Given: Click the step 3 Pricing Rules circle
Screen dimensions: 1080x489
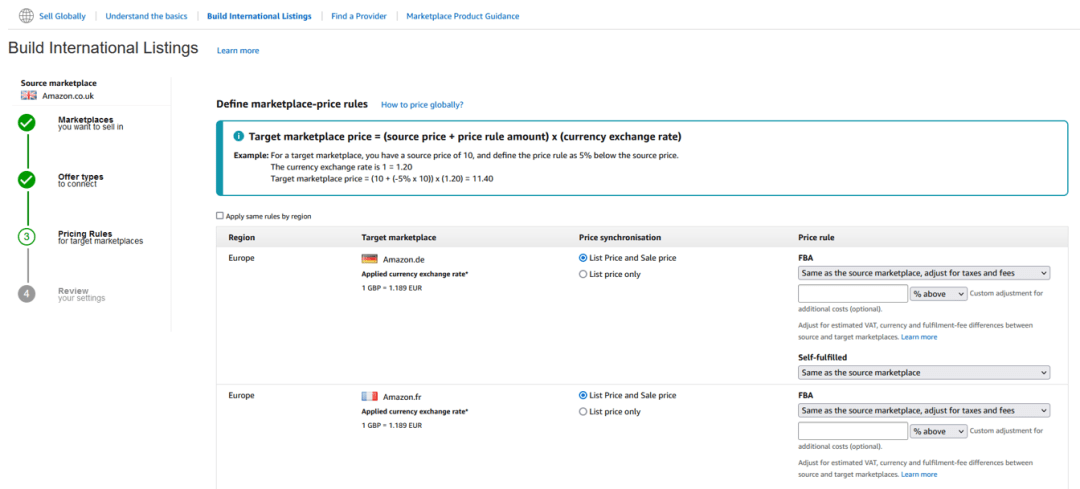Looking at the screenshot, I should 27,237.
